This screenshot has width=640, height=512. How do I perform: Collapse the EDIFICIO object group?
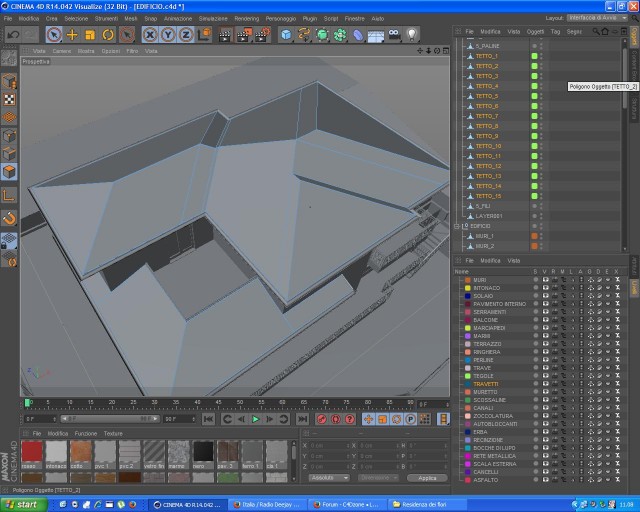457,226
